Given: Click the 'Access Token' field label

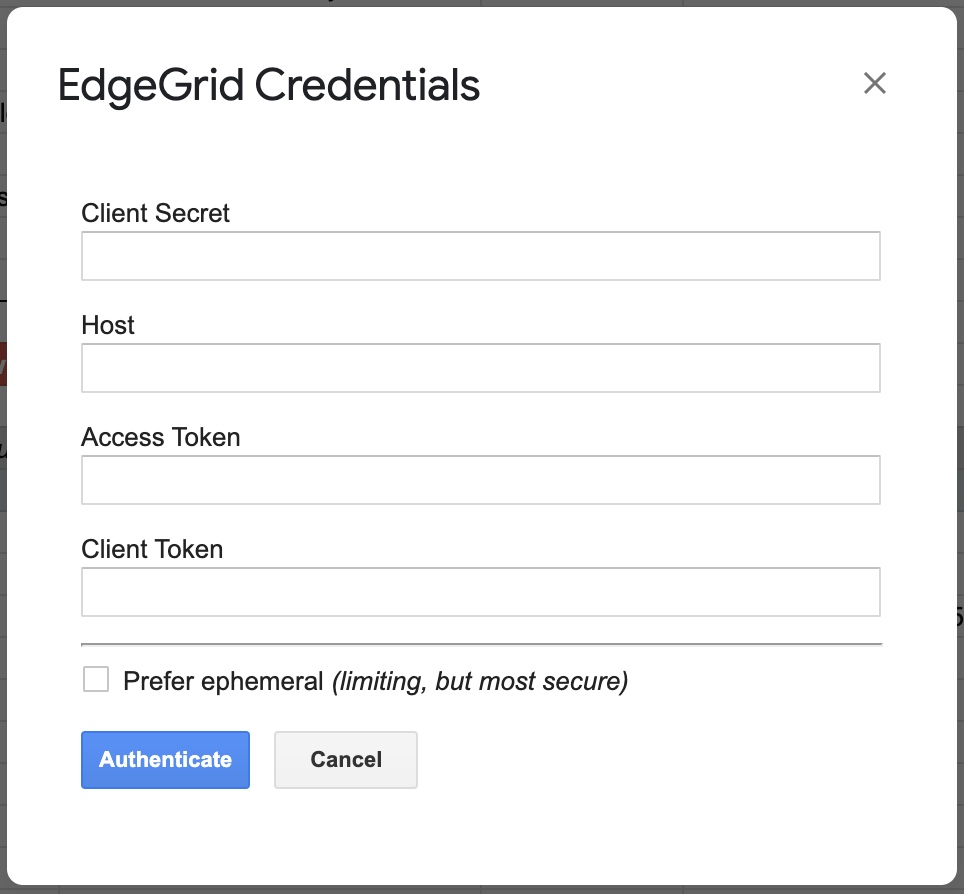Looking at the screenshot, I should (x=160, y=437).
